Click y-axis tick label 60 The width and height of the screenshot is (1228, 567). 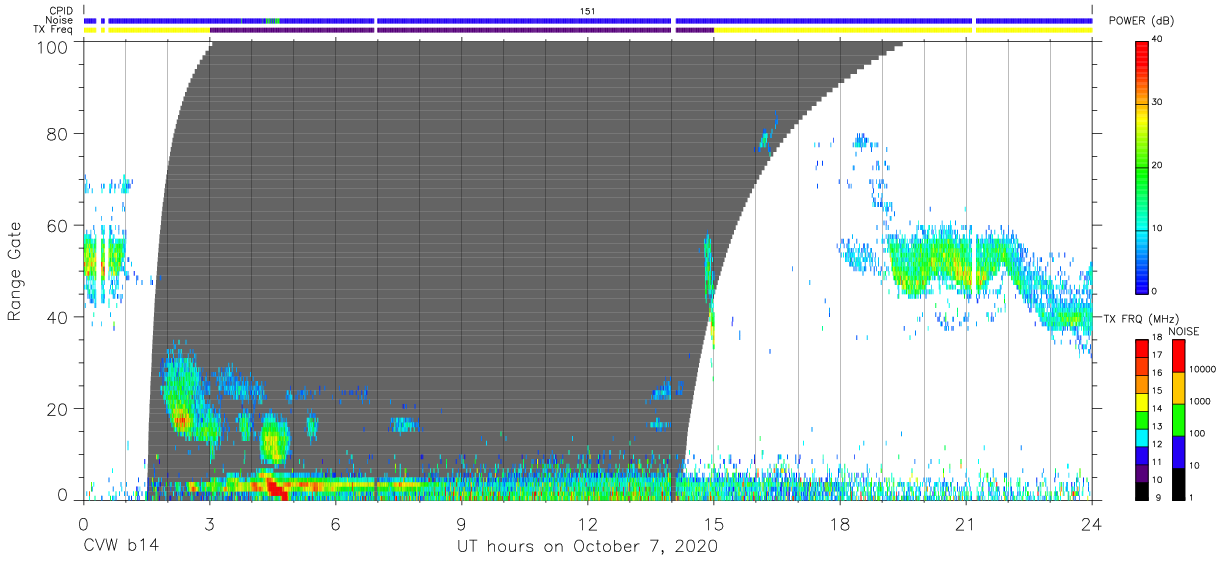[59, 225]
